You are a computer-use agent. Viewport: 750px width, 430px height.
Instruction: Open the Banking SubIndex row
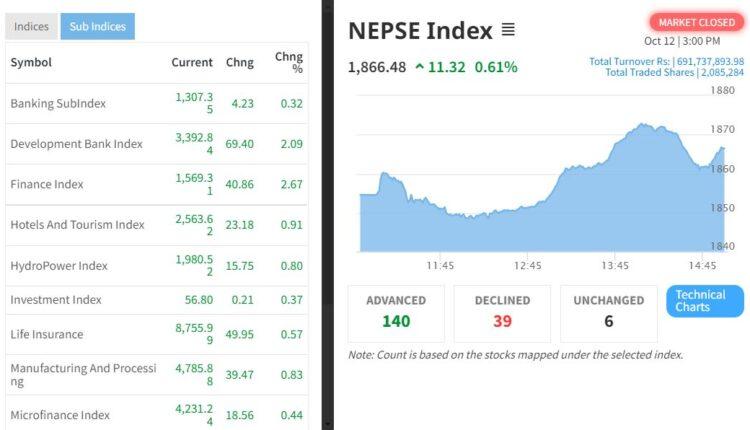[58, 103]
